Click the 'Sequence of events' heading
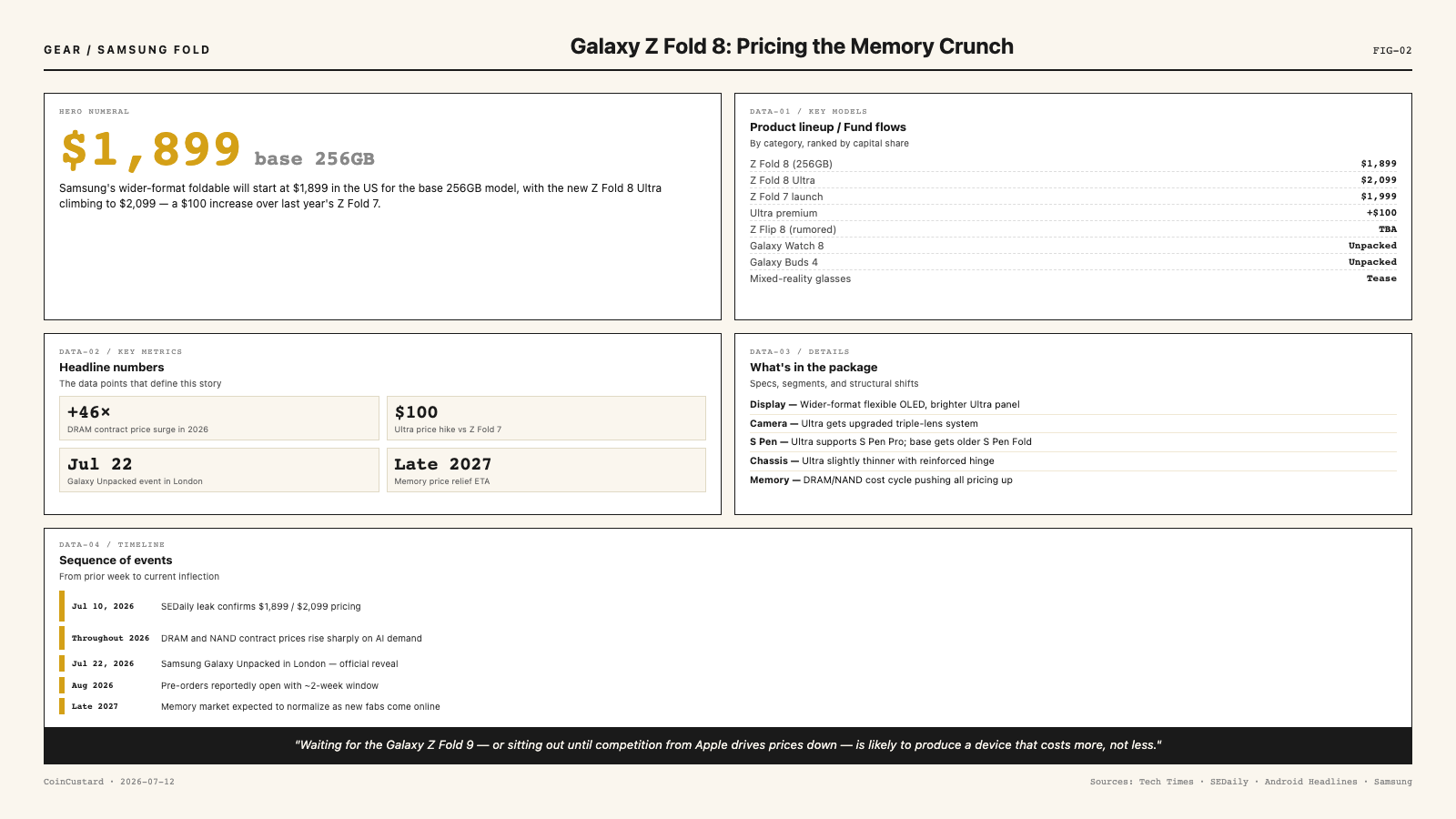1456x819 pixels. coord(116,561)
